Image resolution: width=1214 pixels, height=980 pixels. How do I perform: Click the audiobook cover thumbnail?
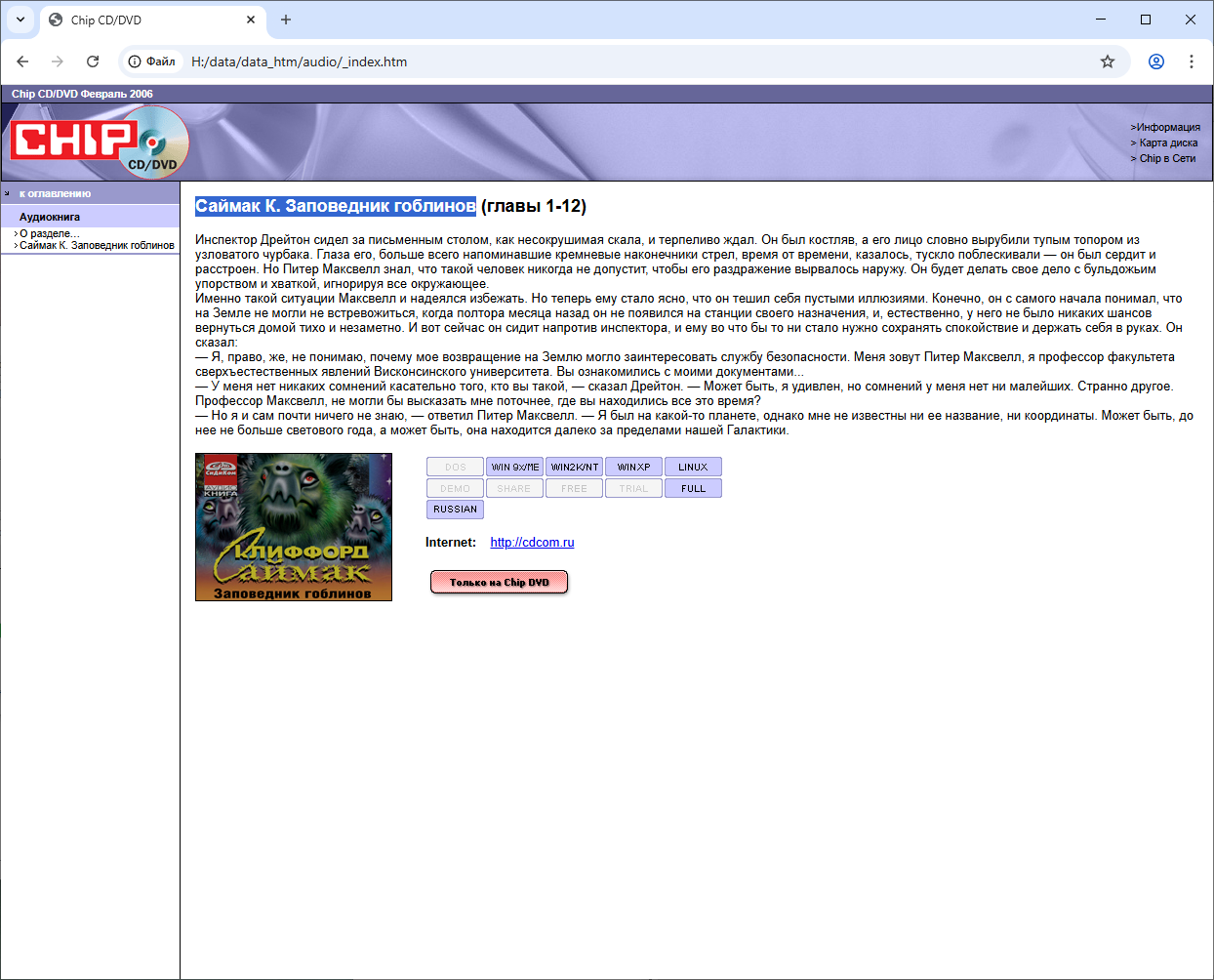pos(294,527)
